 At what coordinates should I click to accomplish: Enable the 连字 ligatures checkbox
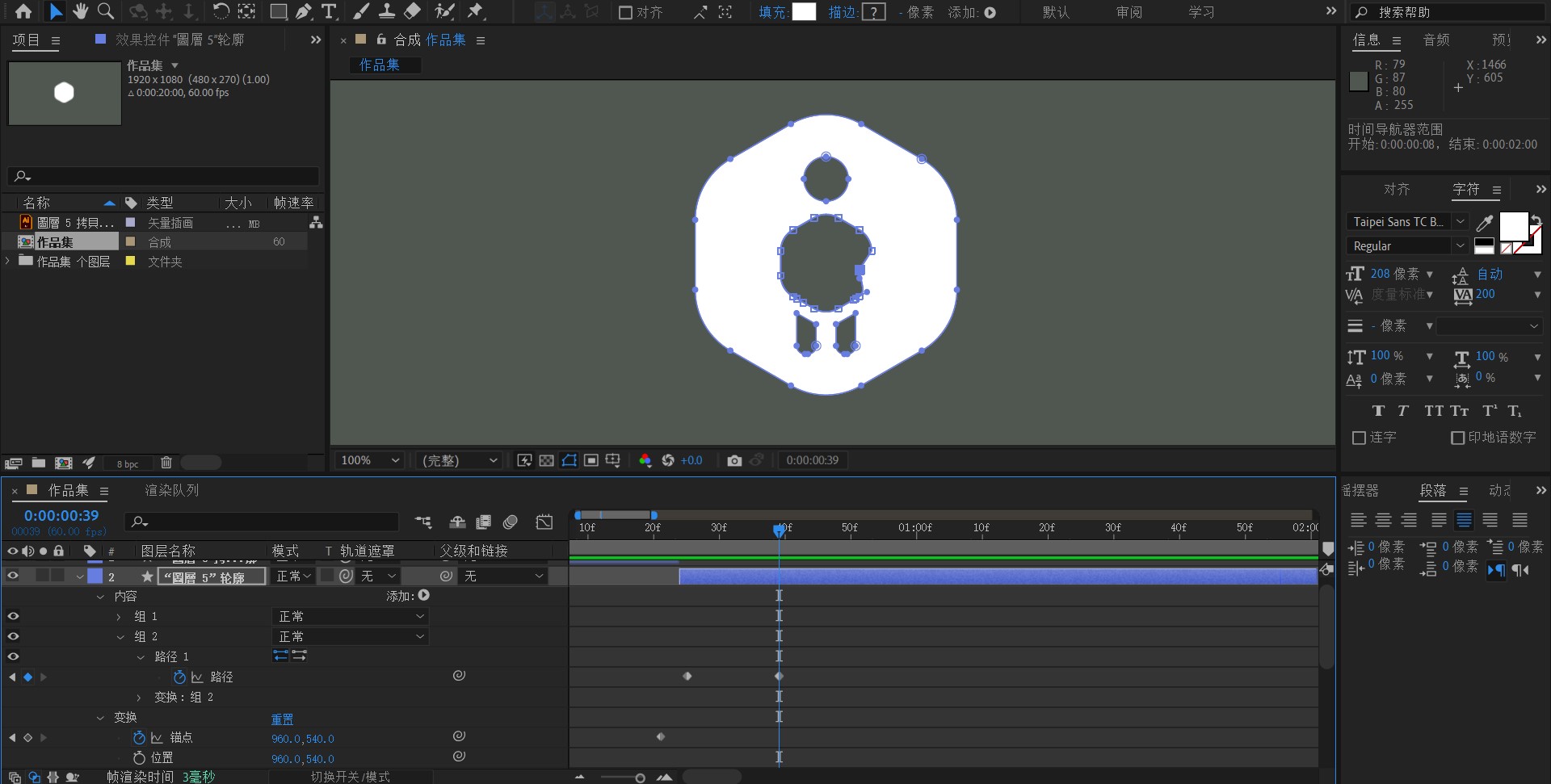(x=1359, y=438)
